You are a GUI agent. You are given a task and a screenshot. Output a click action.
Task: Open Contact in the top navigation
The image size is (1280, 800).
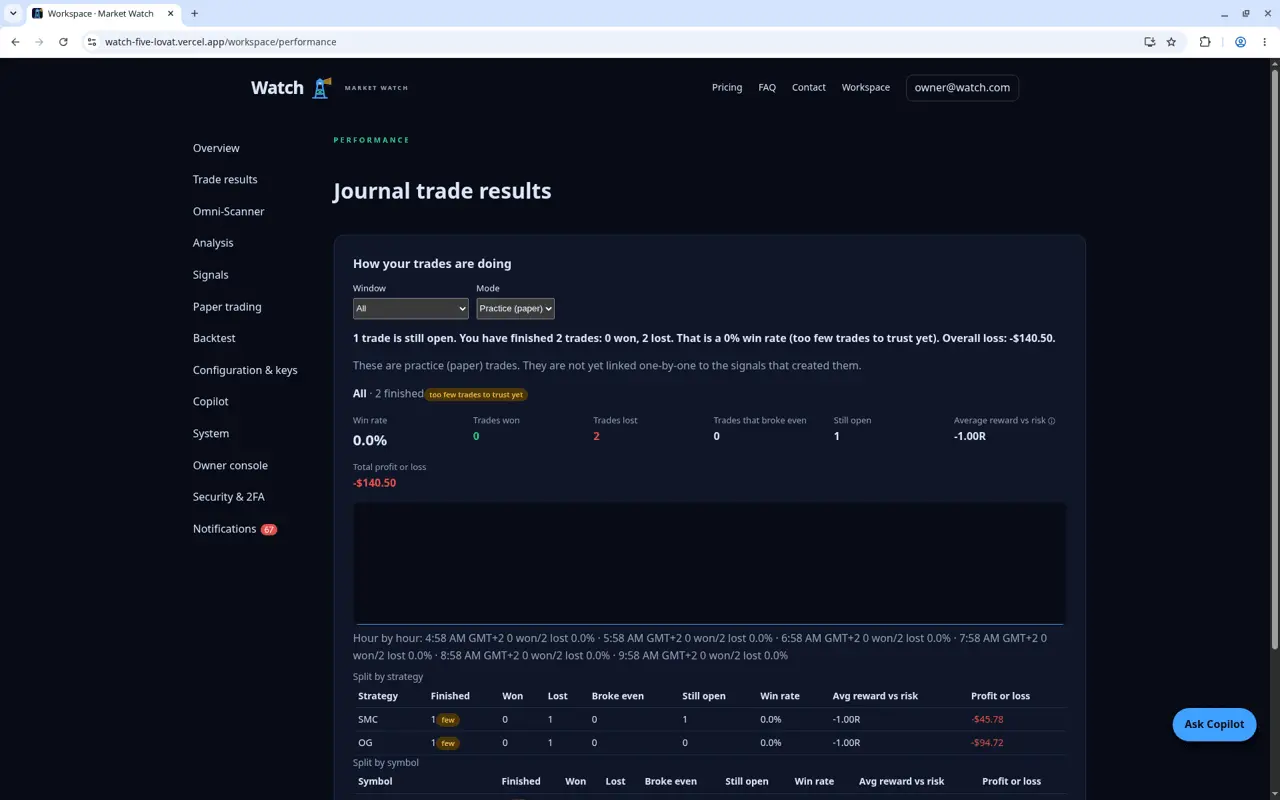[809, 88]
